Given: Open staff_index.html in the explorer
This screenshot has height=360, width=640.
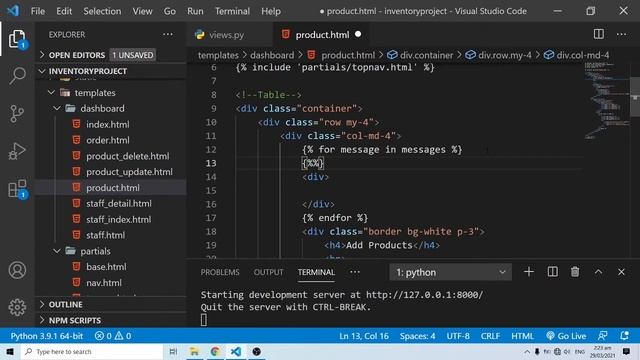Looking at the screenshot, I should point(118,220).
